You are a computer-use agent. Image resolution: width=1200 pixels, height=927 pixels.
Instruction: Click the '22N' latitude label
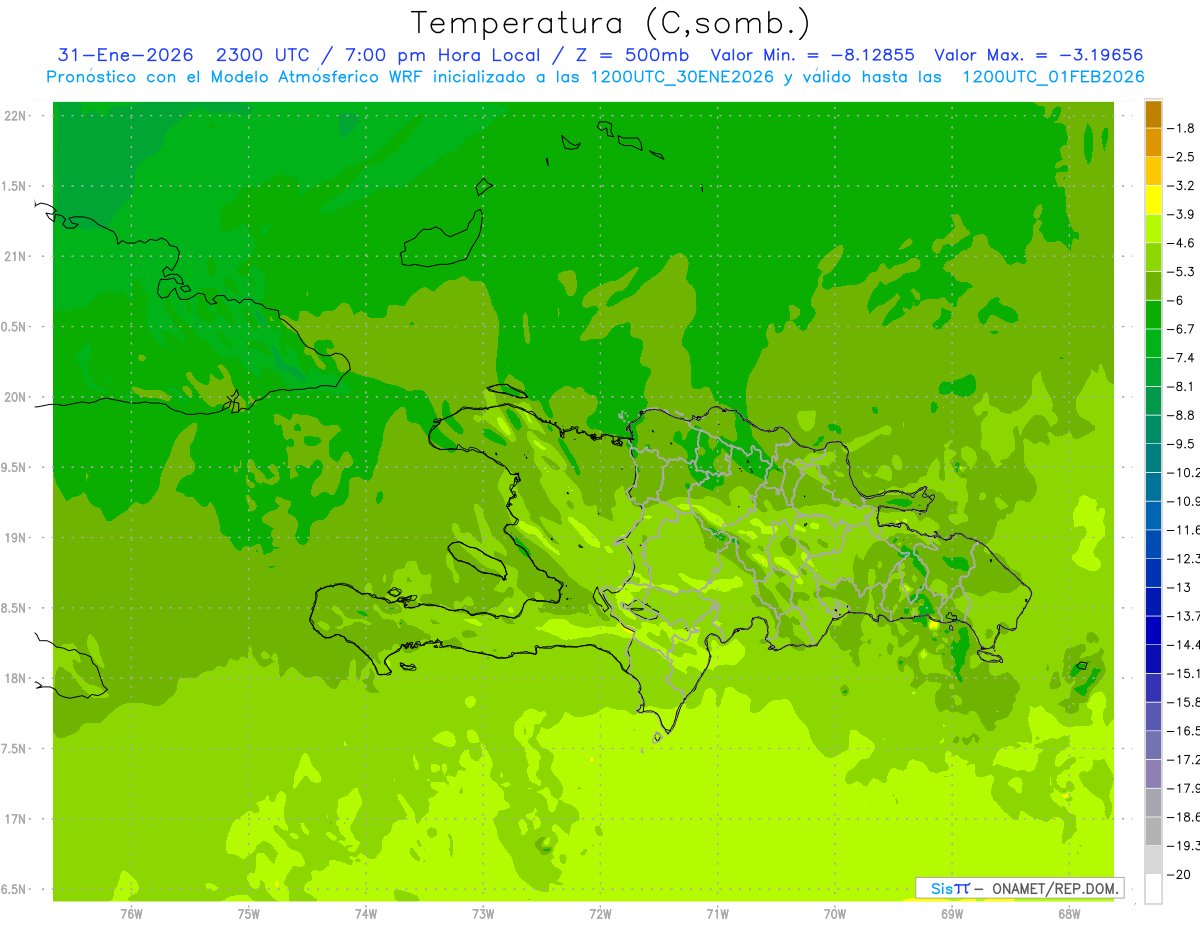pos(15,116)
